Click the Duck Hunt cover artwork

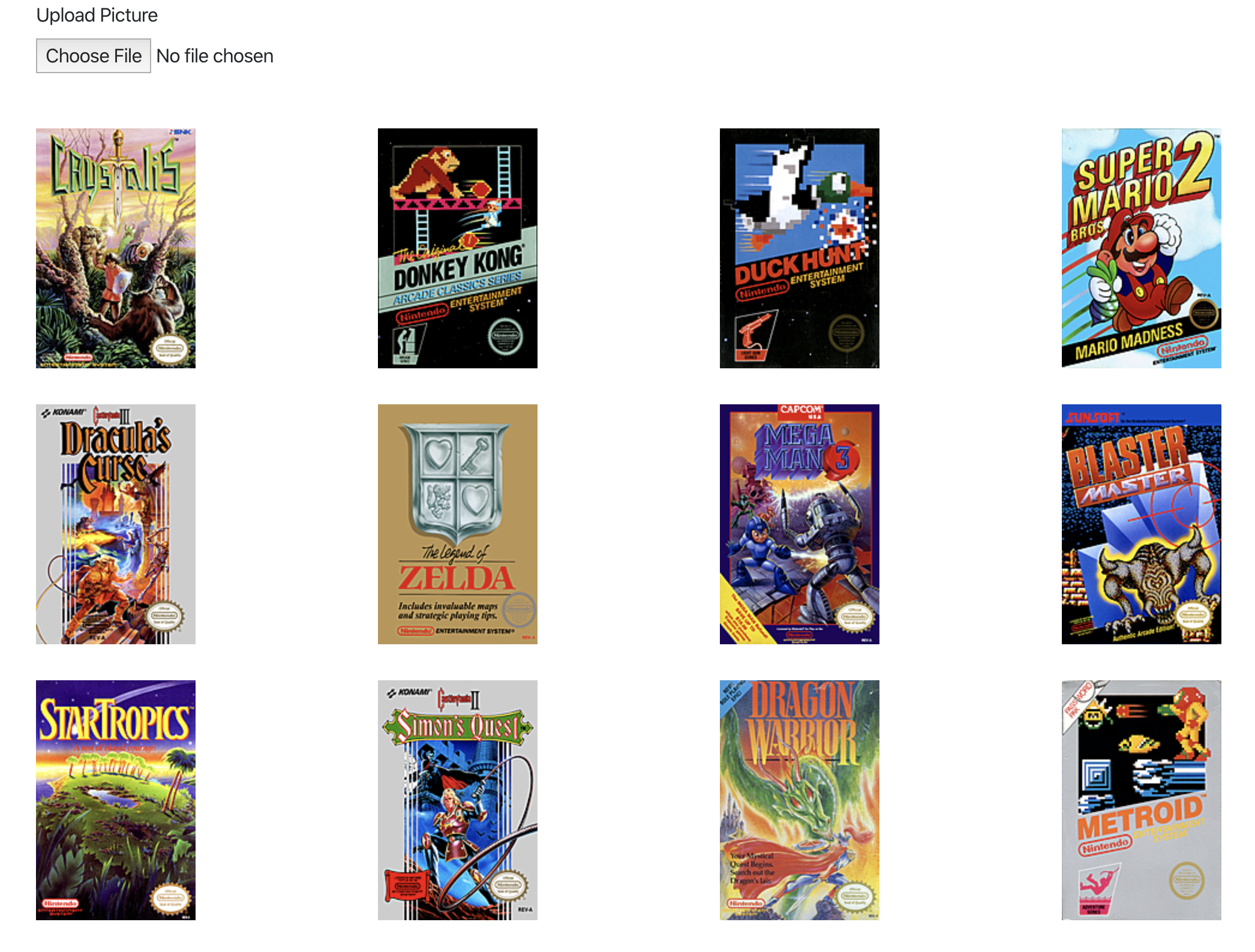pos(799,248)
